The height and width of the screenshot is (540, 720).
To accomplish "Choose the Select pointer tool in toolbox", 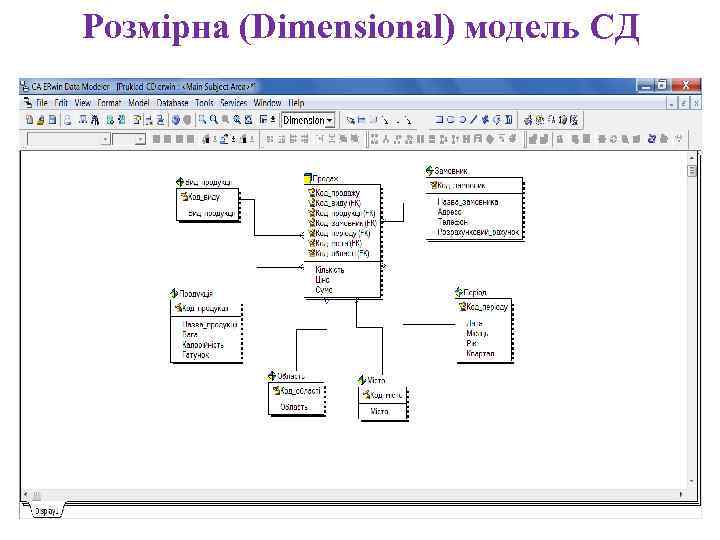I will pyautogui.click(x=350, y=120).
